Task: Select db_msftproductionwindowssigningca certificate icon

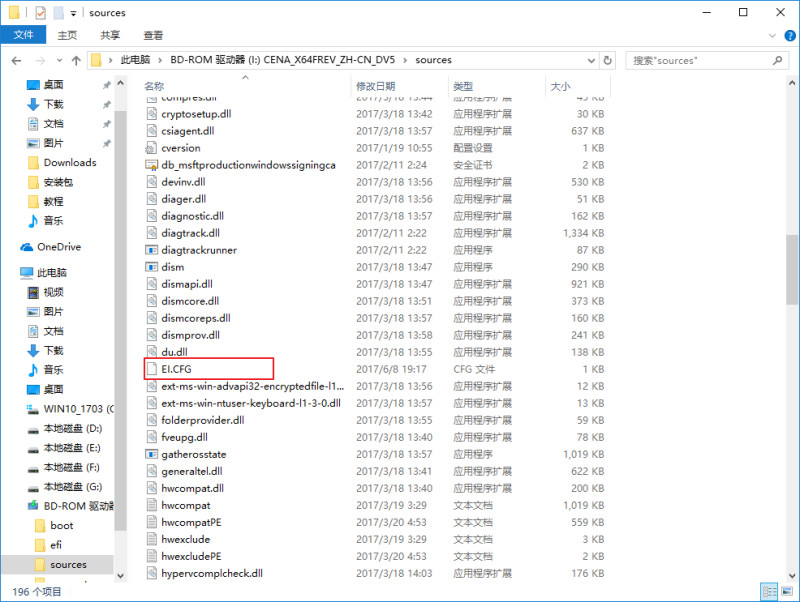Action: (152, 165)
